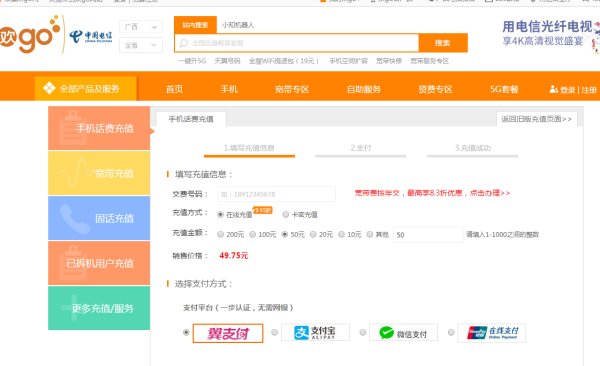
Task: Open the 全省 city dropdown
Action: click(141, 45)
